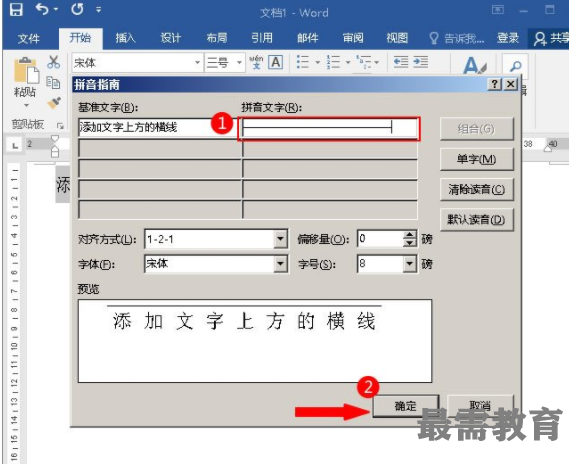Switch to the 布局 tab
The image size is (569, 464).
[x=217, y=38]
